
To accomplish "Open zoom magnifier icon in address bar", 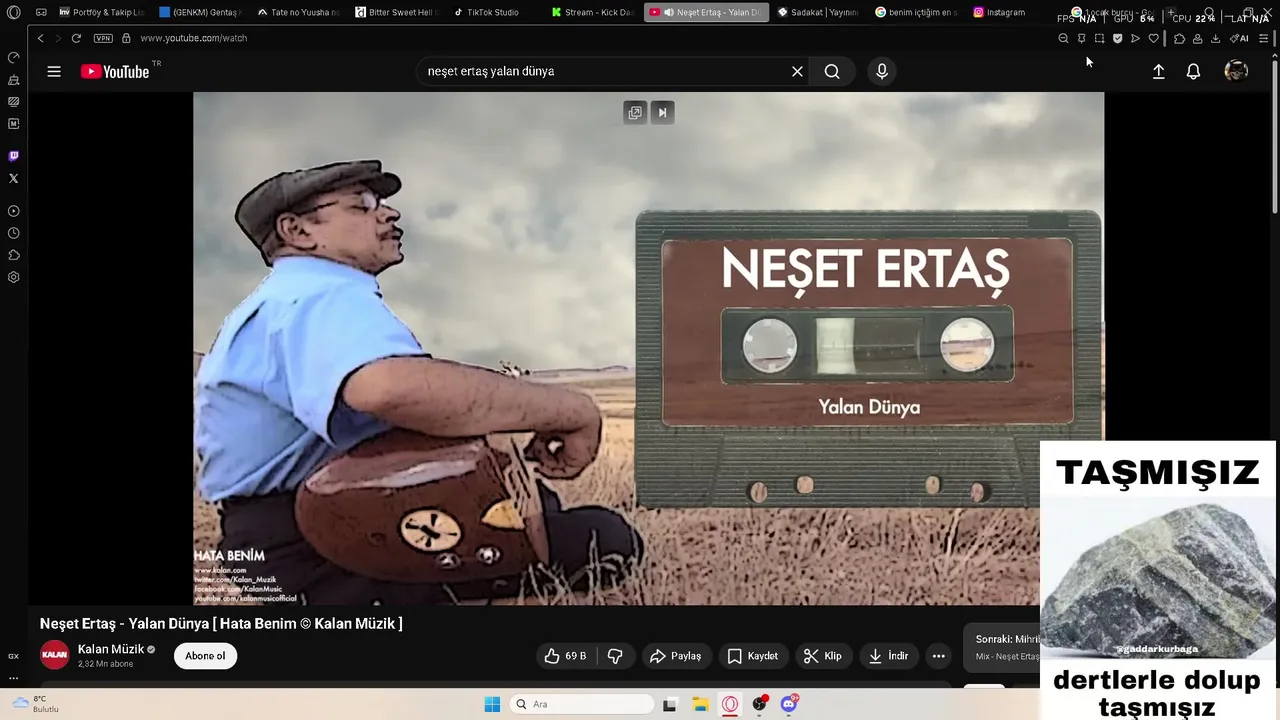I will click(1063, 38).
